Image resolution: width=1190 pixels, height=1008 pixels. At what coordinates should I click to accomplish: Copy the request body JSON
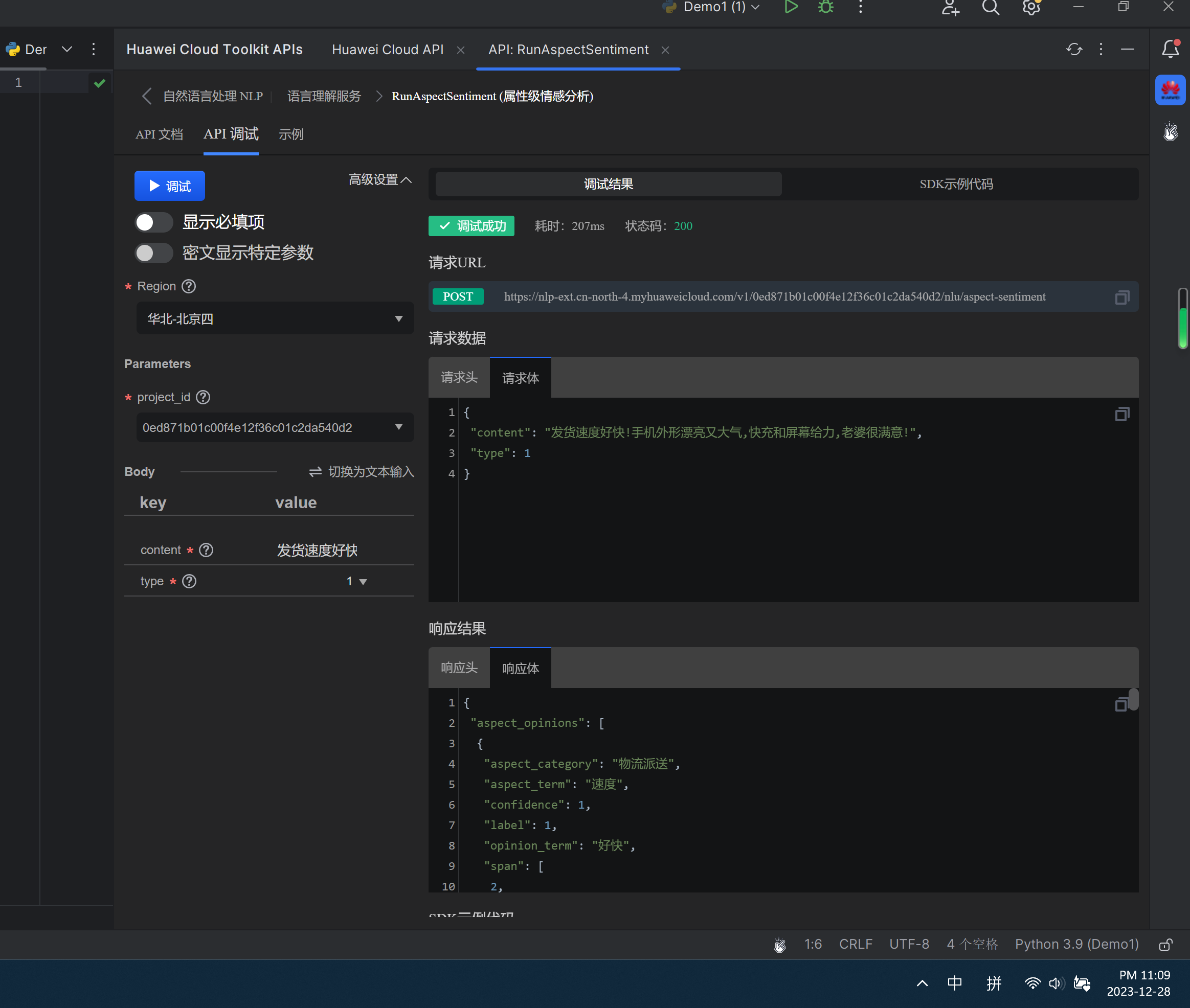1121,414
